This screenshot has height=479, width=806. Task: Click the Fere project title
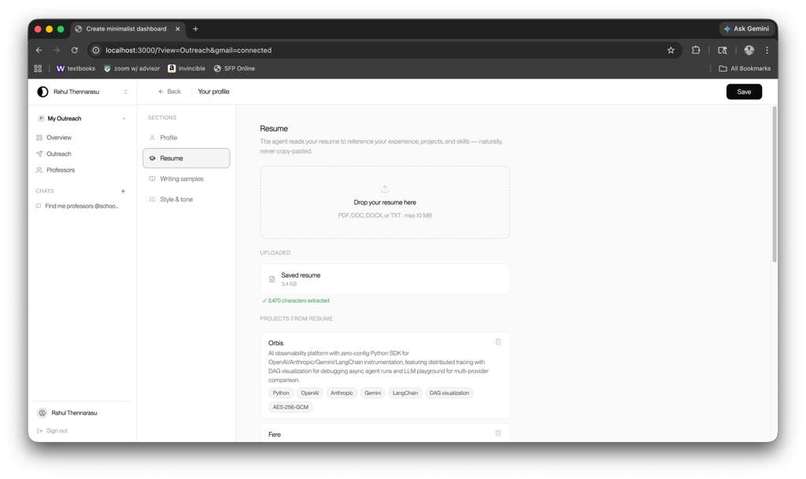(x=274, y=434)
